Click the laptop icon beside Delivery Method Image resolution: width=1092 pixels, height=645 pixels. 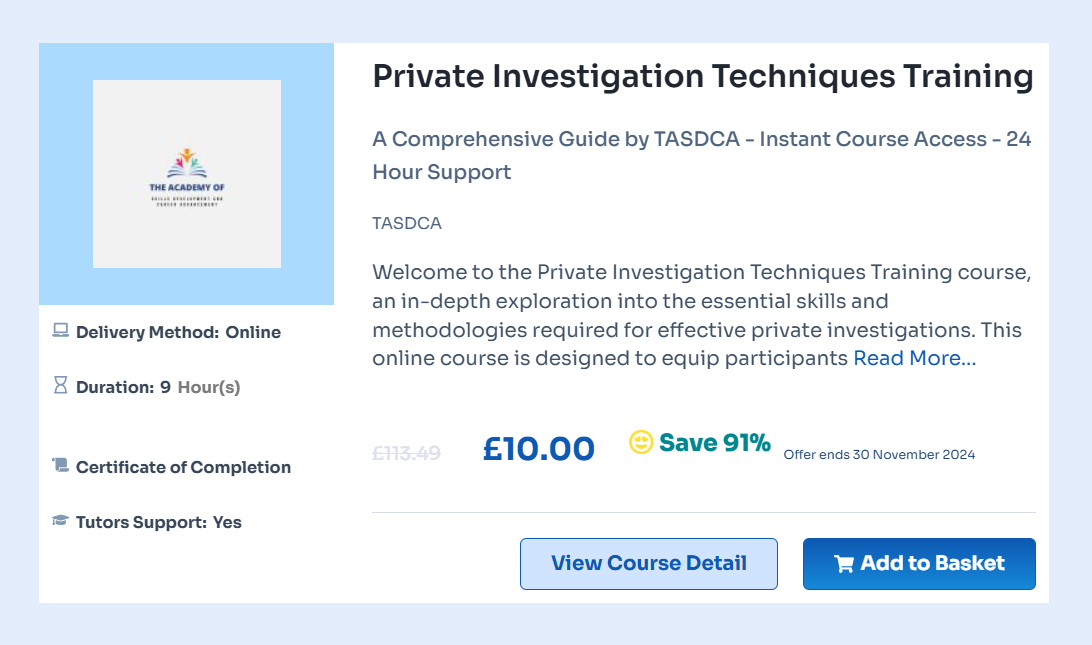click(61, 330)
